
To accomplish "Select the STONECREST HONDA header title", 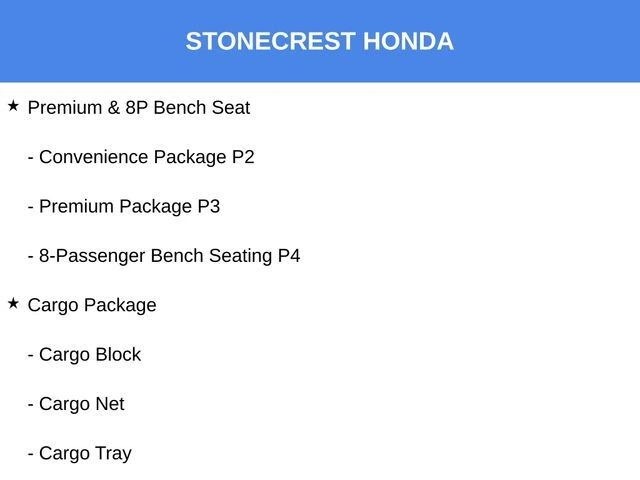I will (x=320, y=41).
